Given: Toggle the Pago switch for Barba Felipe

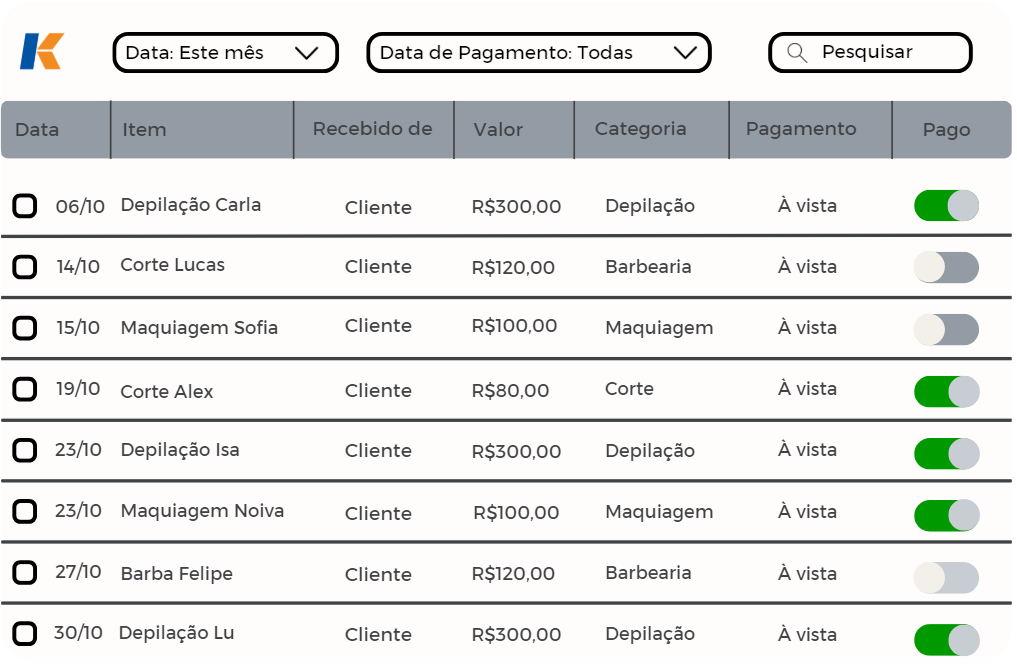Looking at the screenshot, I should (x=946, y=577).
